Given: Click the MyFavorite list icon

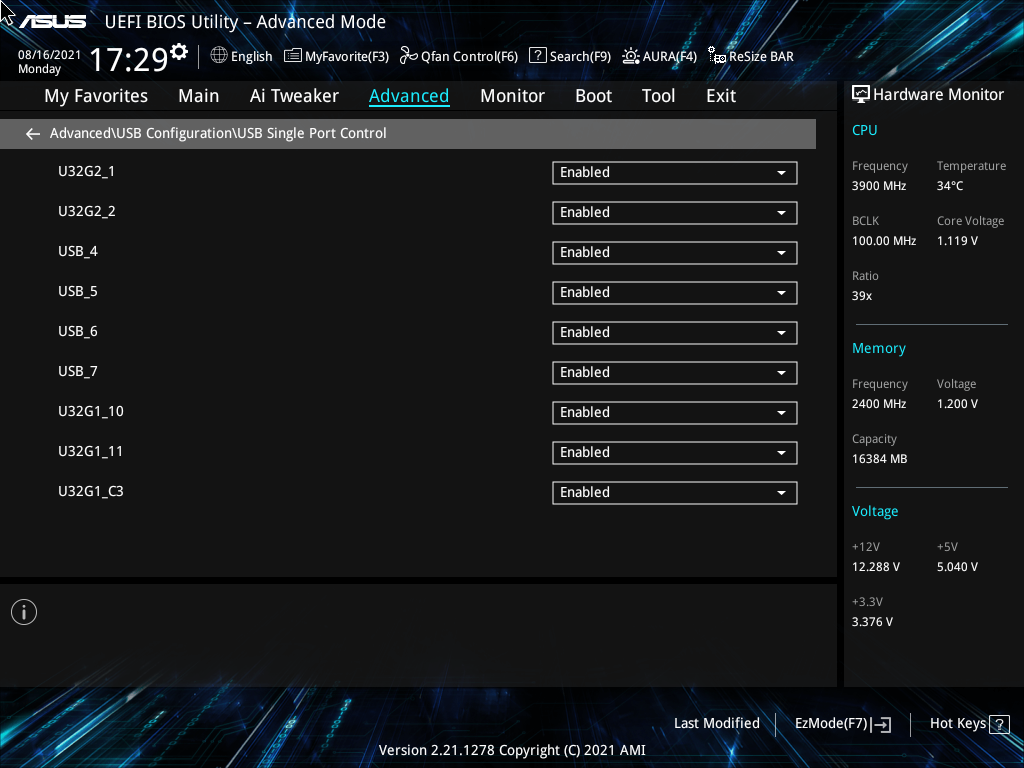Looking at the screenshot, I should click(293, 56).
